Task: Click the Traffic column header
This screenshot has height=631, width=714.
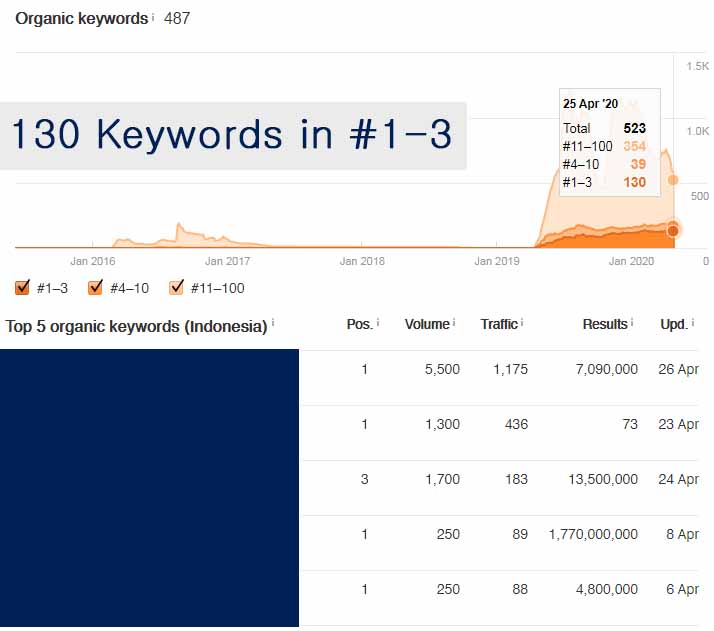Action: (499, 324)
